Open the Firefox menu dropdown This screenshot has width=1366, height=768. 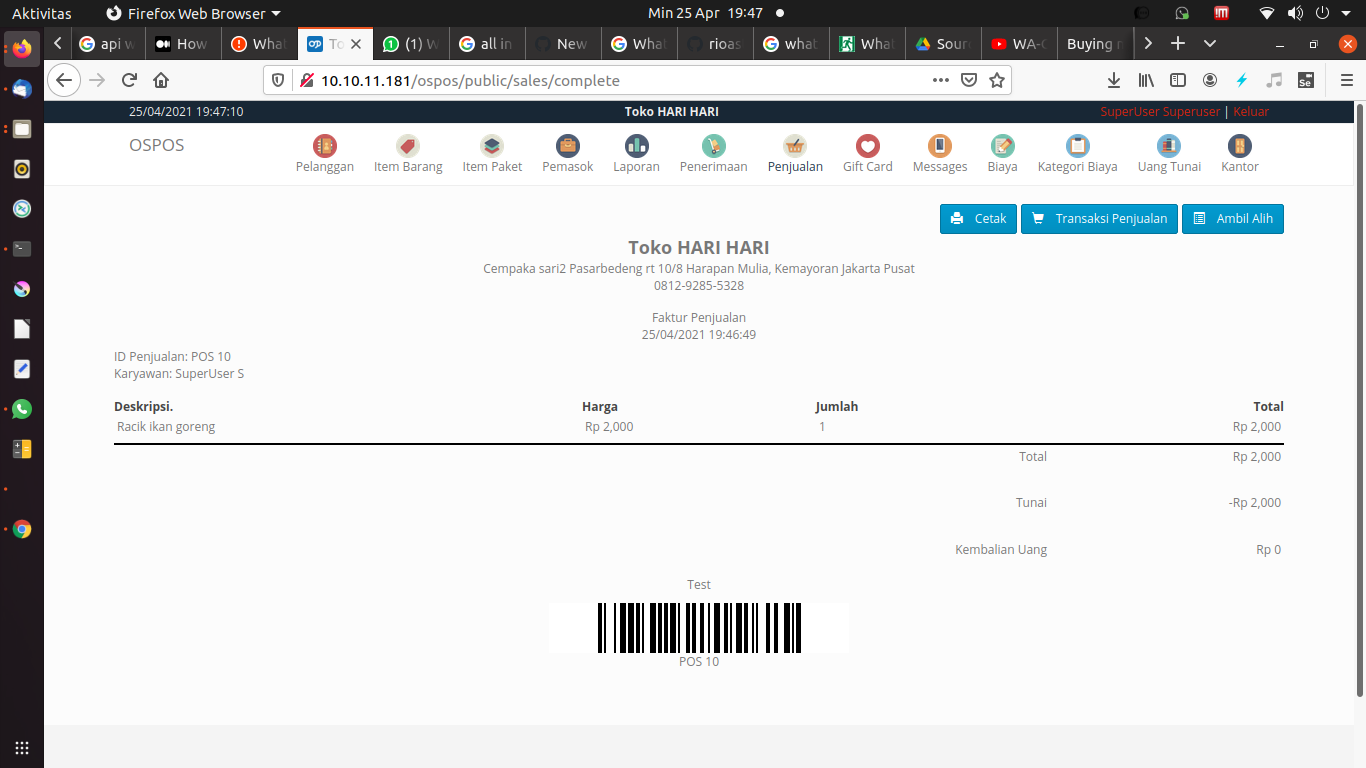pos(1347,80)
